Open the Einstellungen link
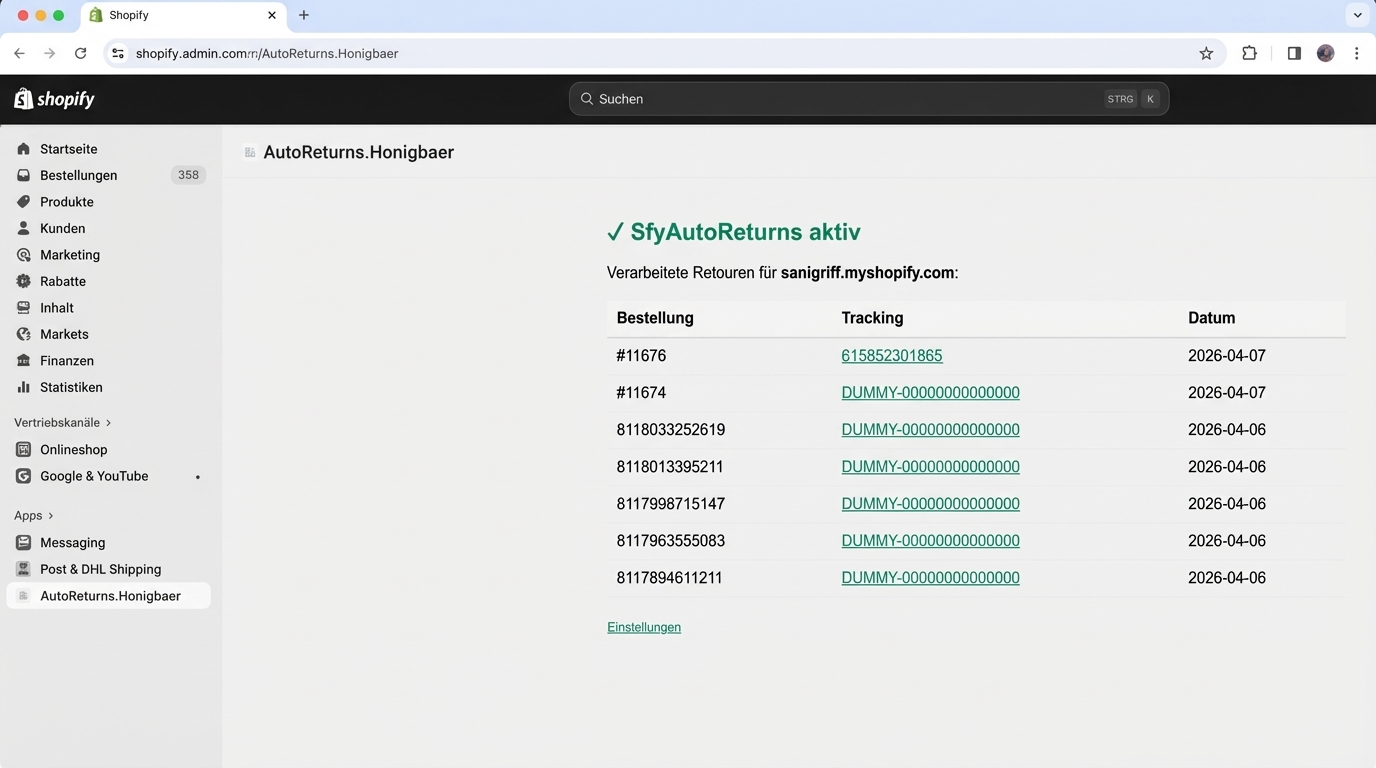The width and height of the screenshot is (1376, 768). point(643,627)
